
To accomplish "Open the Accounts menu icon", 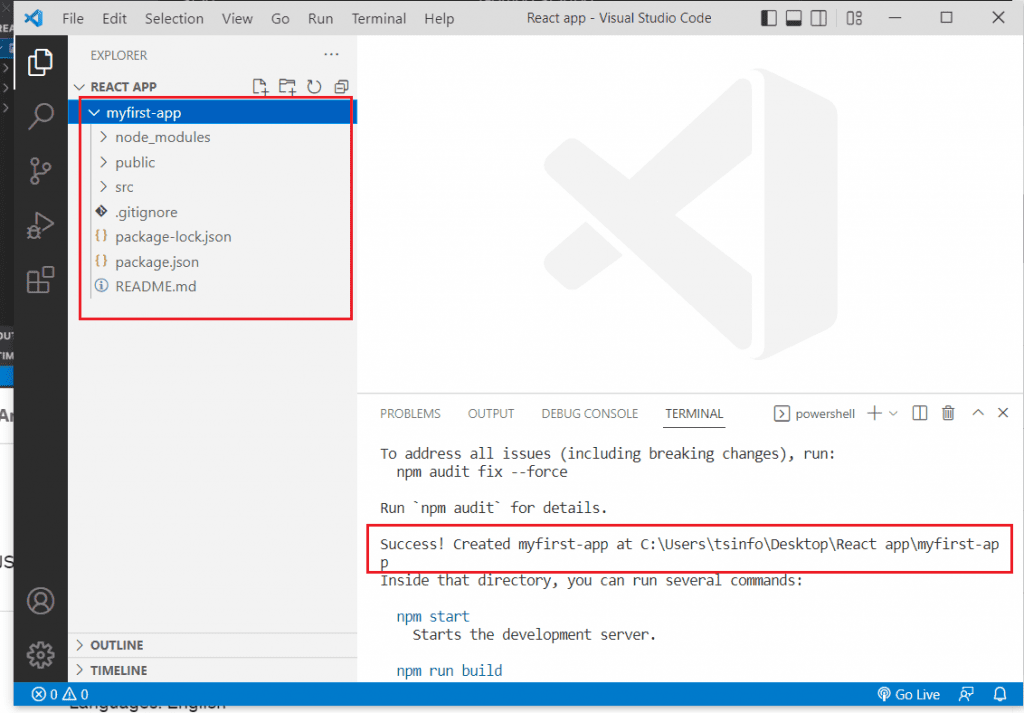I will (40, 601).
